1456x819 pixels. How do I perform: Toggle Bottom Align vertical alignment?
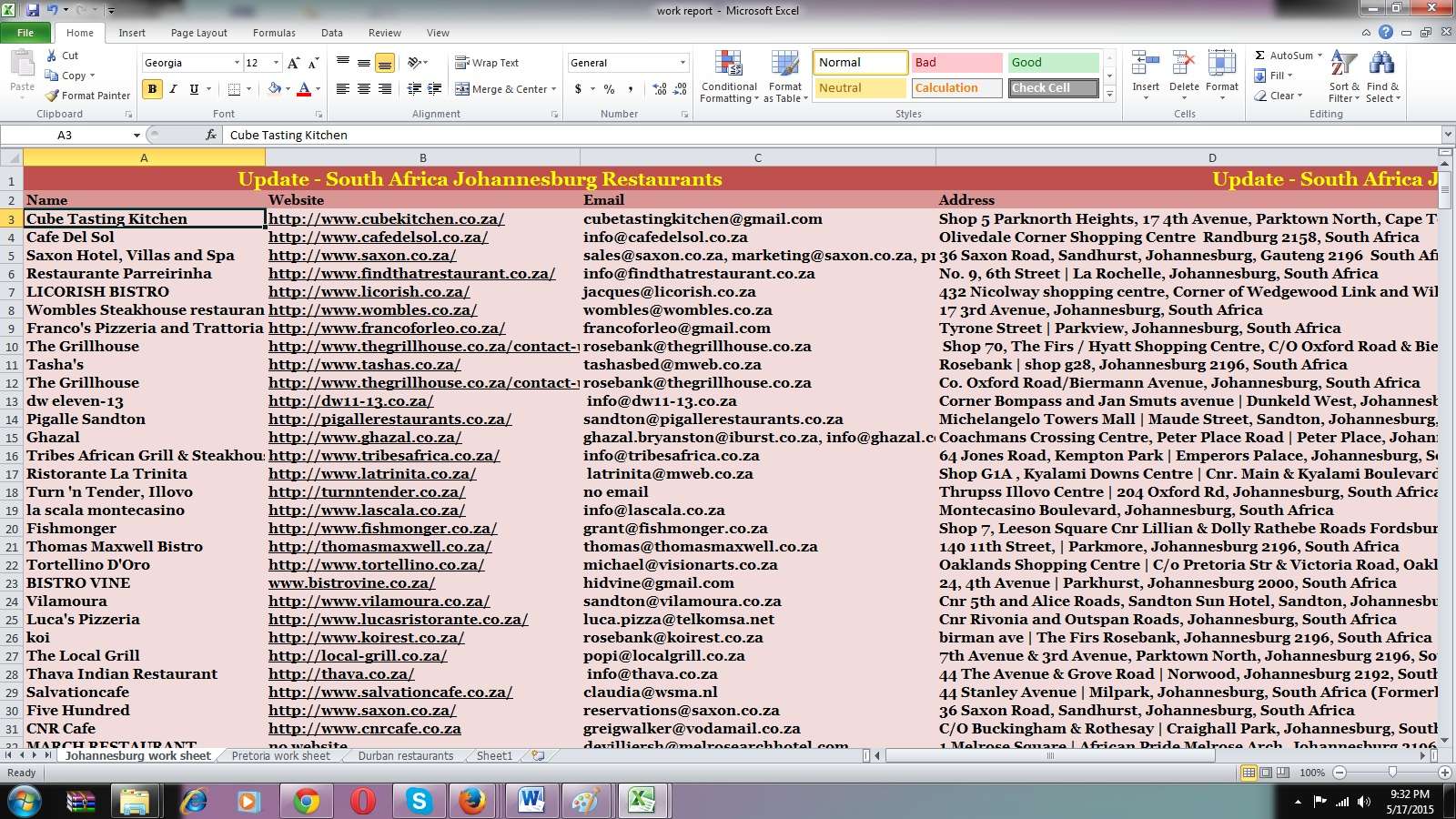click(385, 63)
